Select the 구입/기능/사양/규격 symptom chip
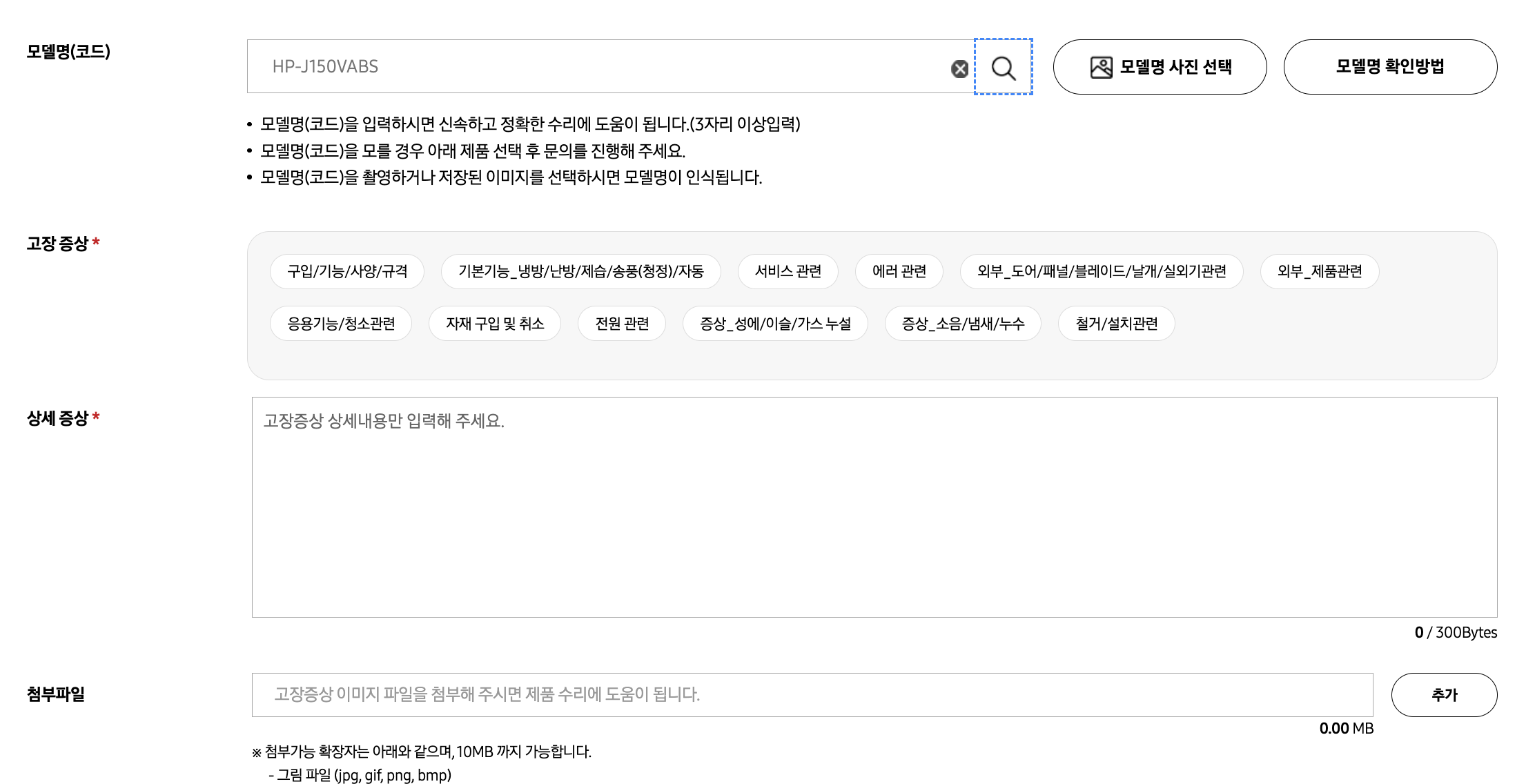The height and width of the screenshot is (784, 1535). (347, 271)
